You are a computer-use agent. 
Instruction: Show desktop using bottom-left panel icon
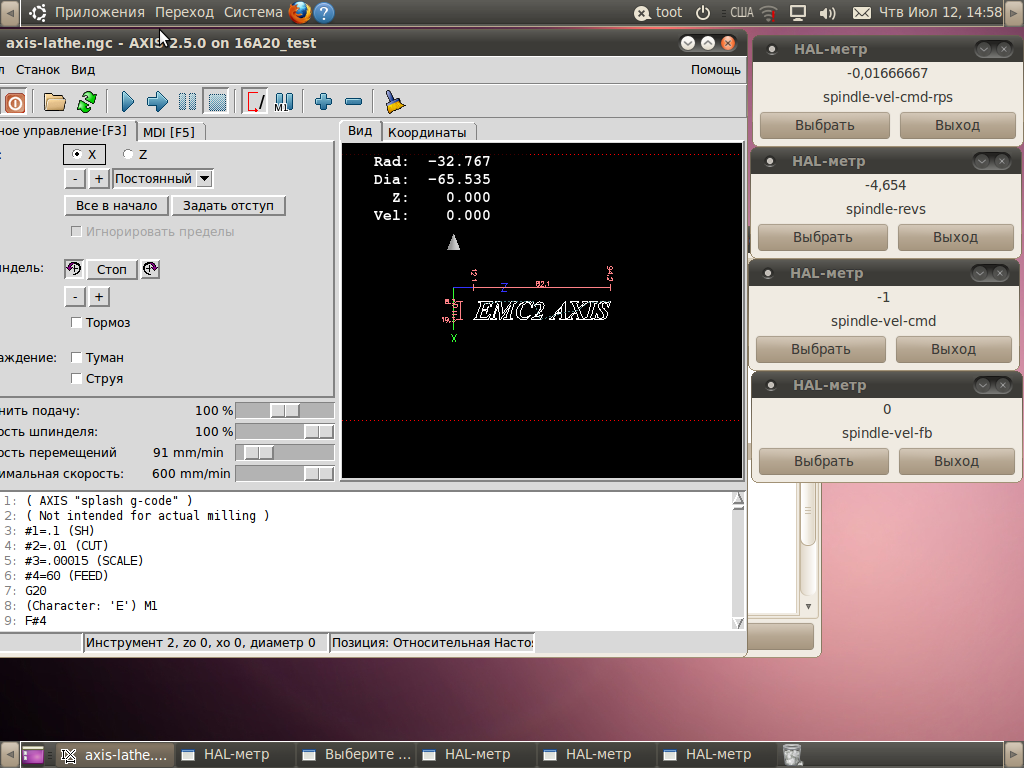tap(33, 755)
